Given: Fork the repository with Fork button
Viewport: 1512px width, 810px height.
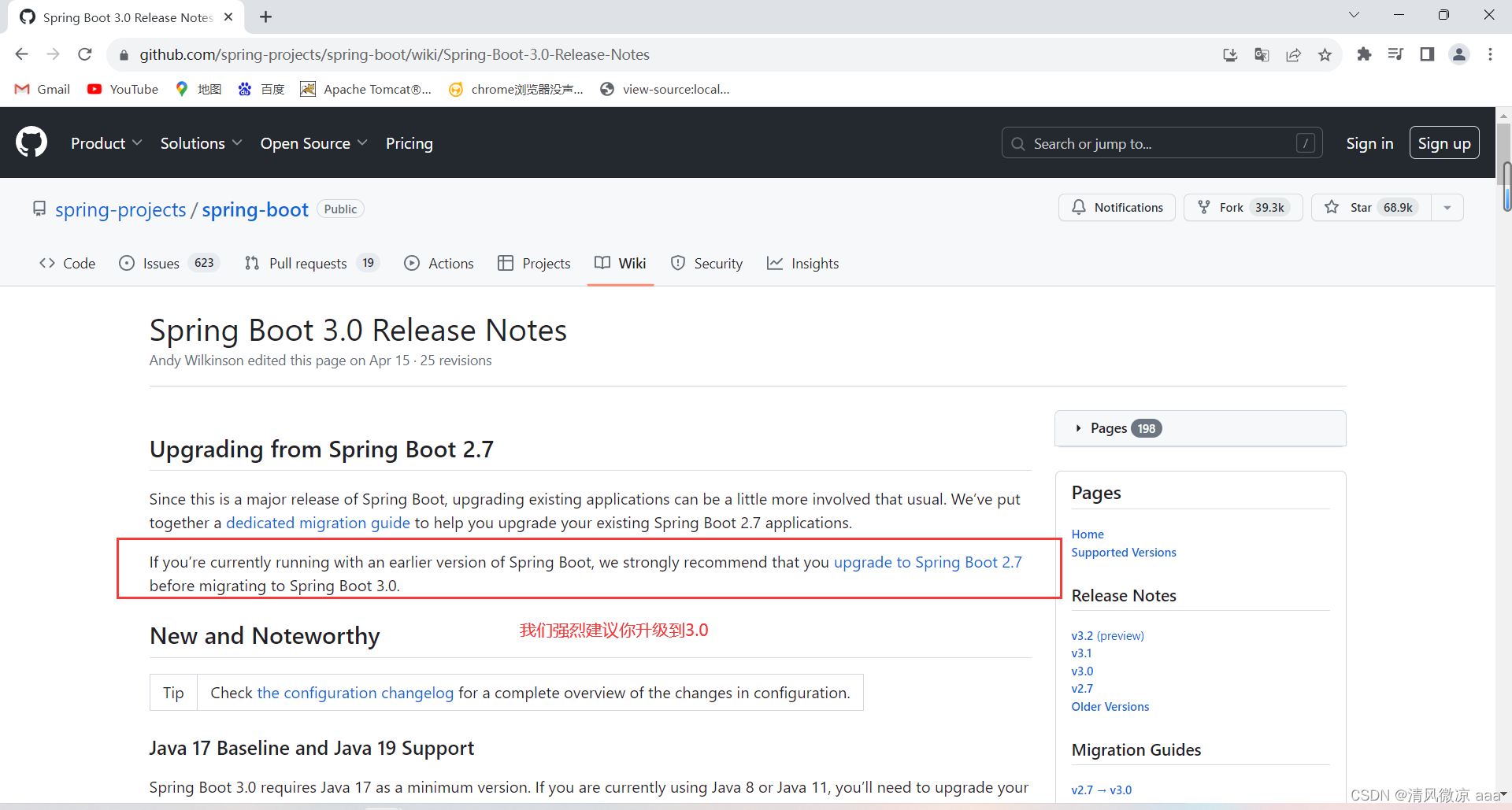Looking at the screenshot, I should click(1243, 207).
